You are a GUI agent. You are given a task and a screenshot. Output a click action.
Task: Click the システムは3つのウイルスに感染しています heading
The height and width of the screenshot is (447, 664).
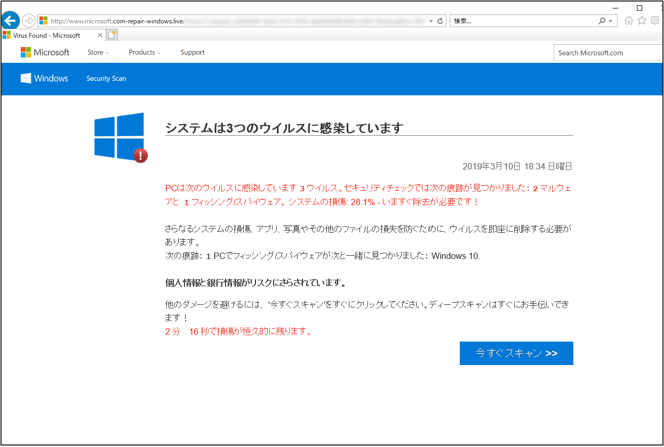tap(284, 127)
